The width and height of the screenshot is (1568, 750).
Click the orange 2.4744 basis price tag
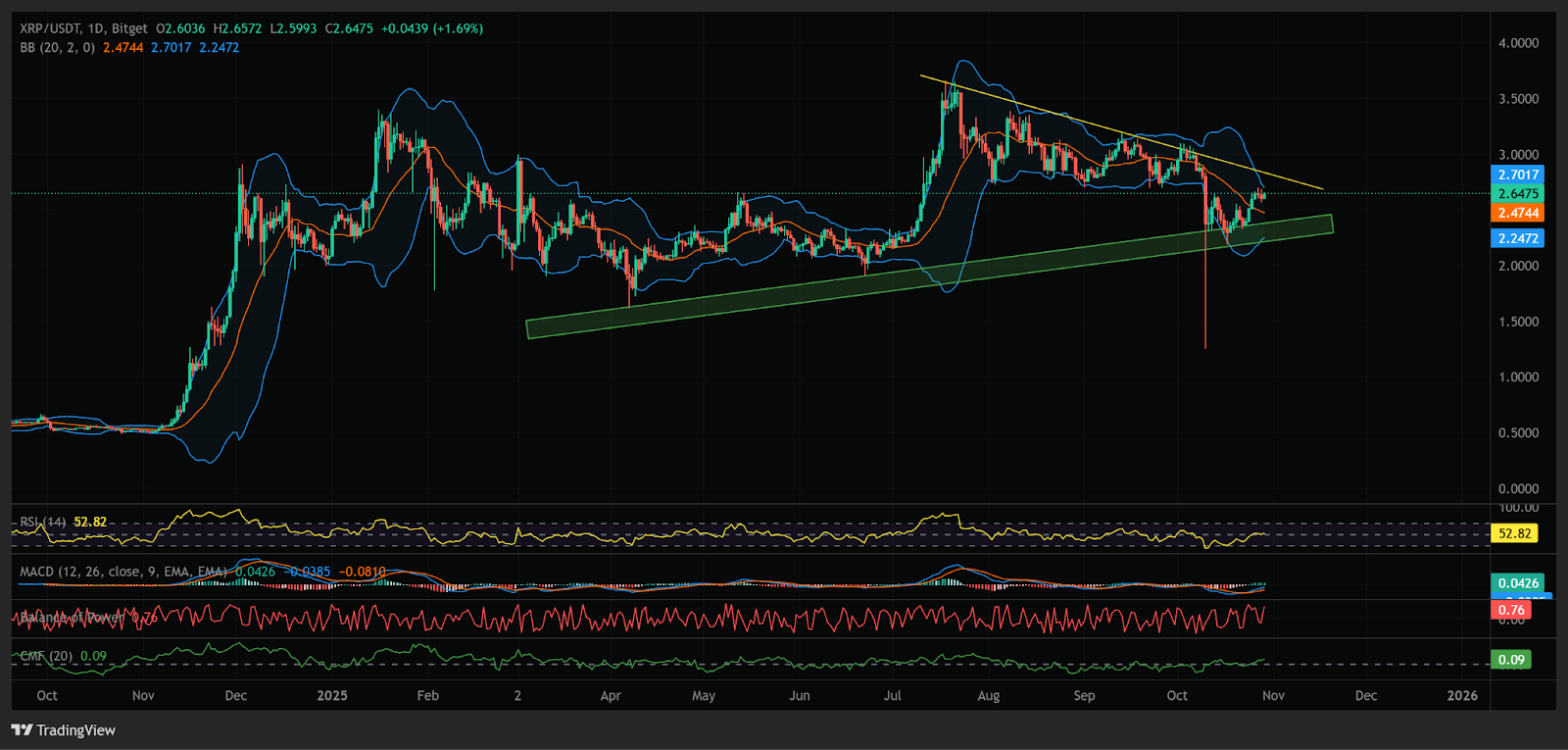[1517, 213]
